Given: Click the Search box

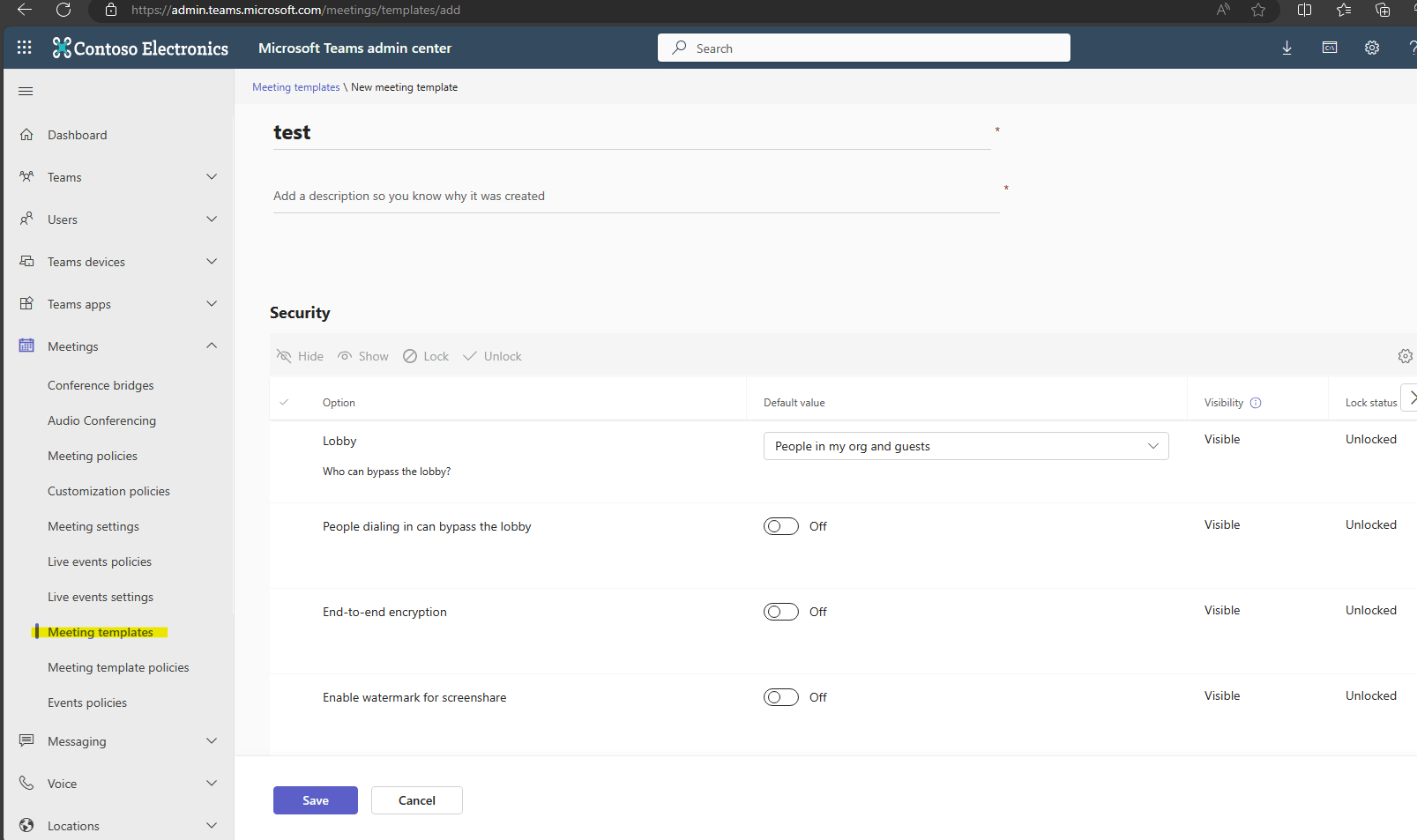Looking at the screenshot, I should (x=863, y=48).
